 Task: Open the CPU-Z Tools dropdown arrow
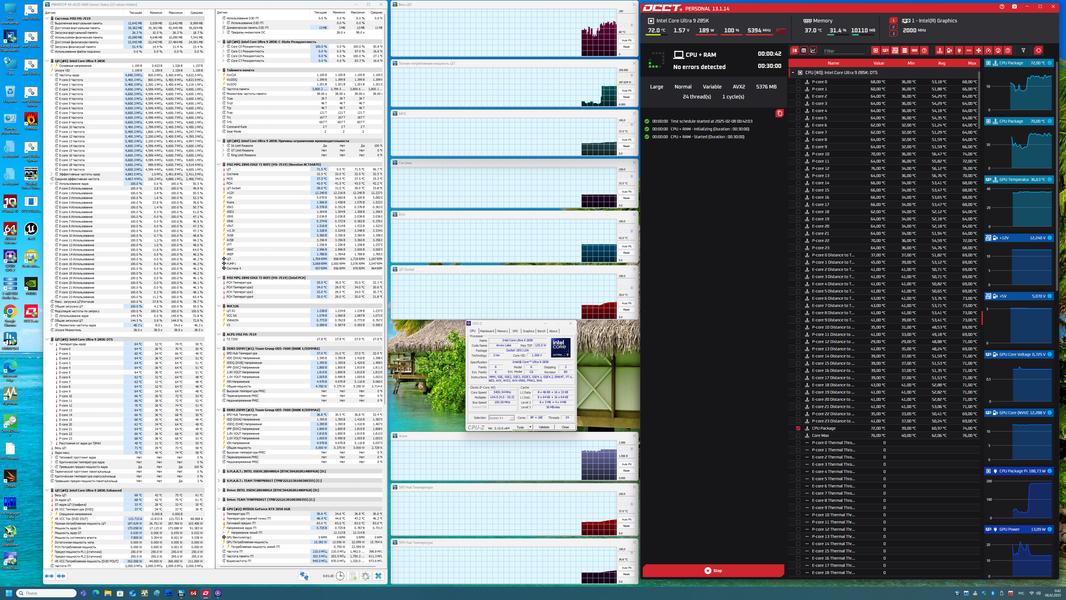530,427
